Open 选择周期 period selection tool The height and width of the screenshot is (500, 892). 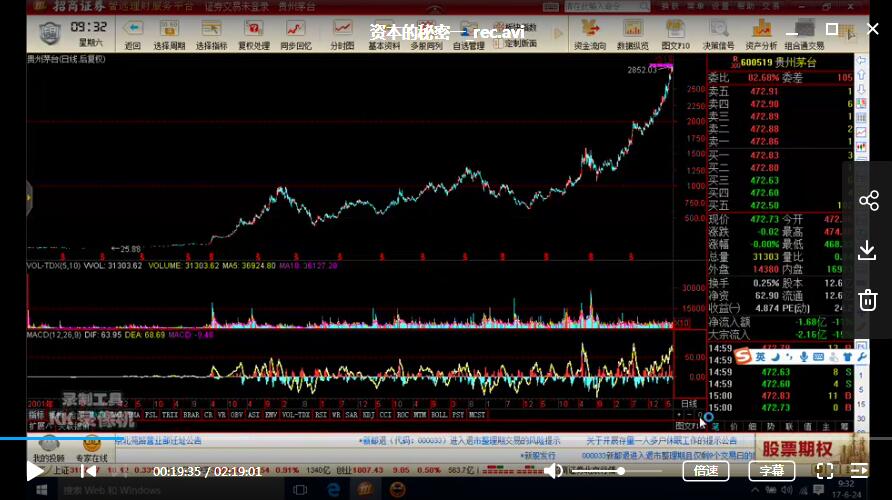click(x=169, y=35)
